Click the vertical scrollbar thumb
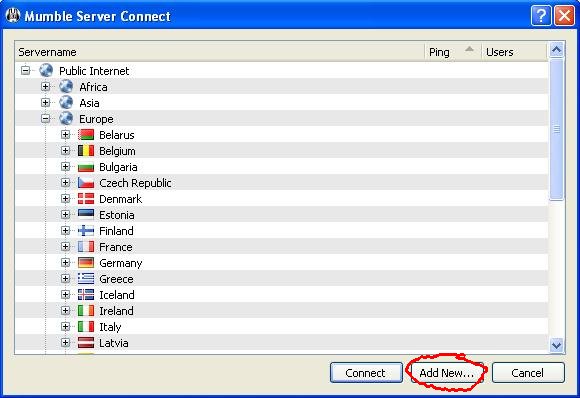This screenshot has width=580, height=398. [x=556, y=129]
